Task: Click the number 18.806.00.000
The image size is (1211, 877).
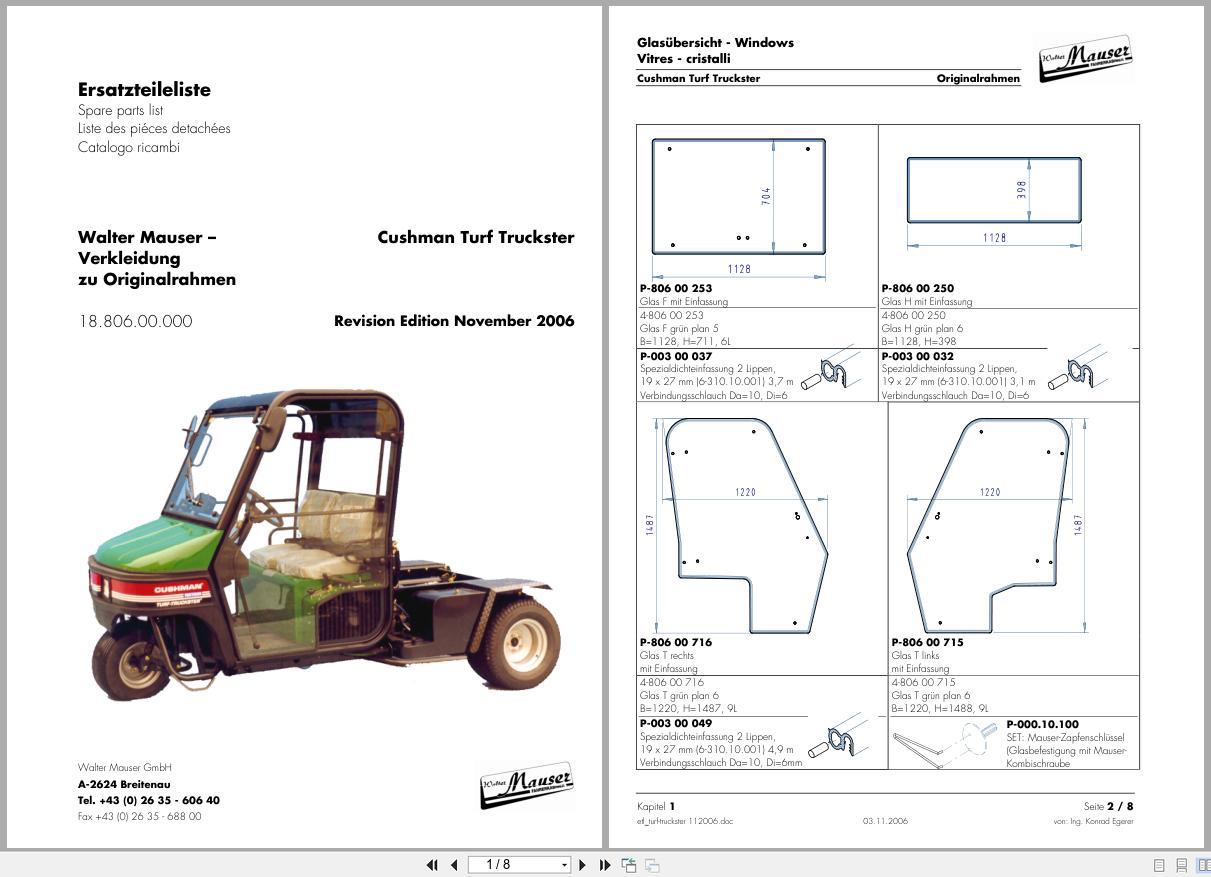Action: tap(135, 321)
